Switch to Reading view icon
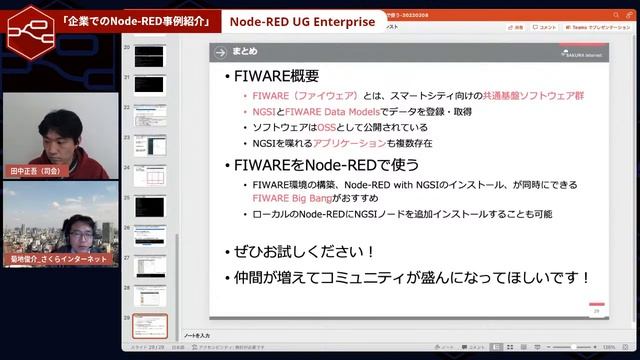 [x=524, y=347]
